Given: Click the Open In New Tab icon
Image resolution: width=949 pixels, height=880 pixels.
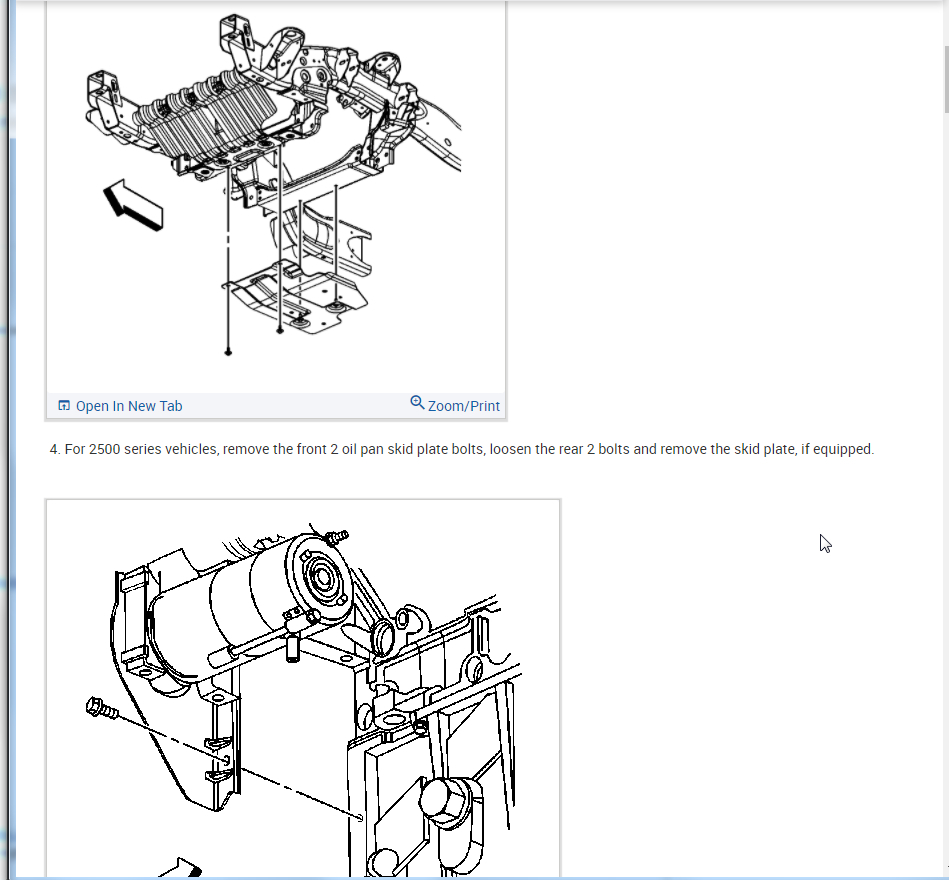Looking at the screenshot, I should pyautogui.click(x=64, y=406).
